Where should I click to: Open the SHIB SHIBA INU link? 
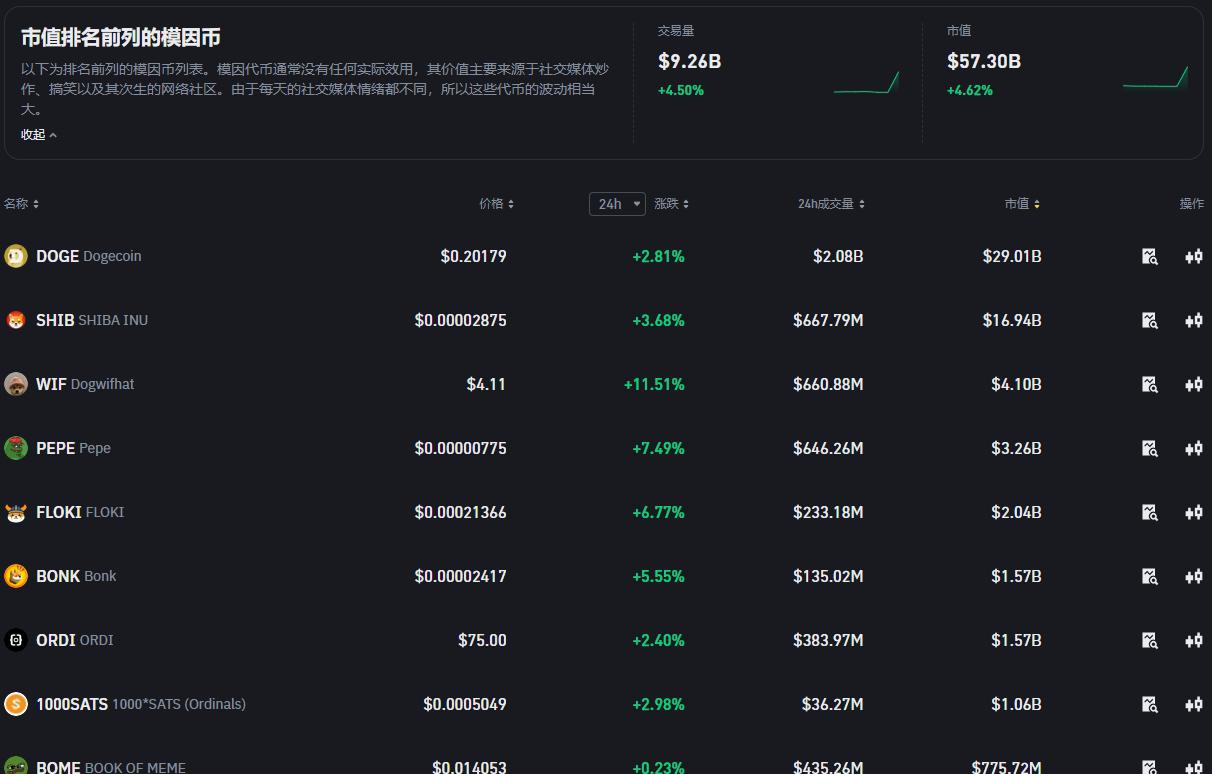(92, 320)
